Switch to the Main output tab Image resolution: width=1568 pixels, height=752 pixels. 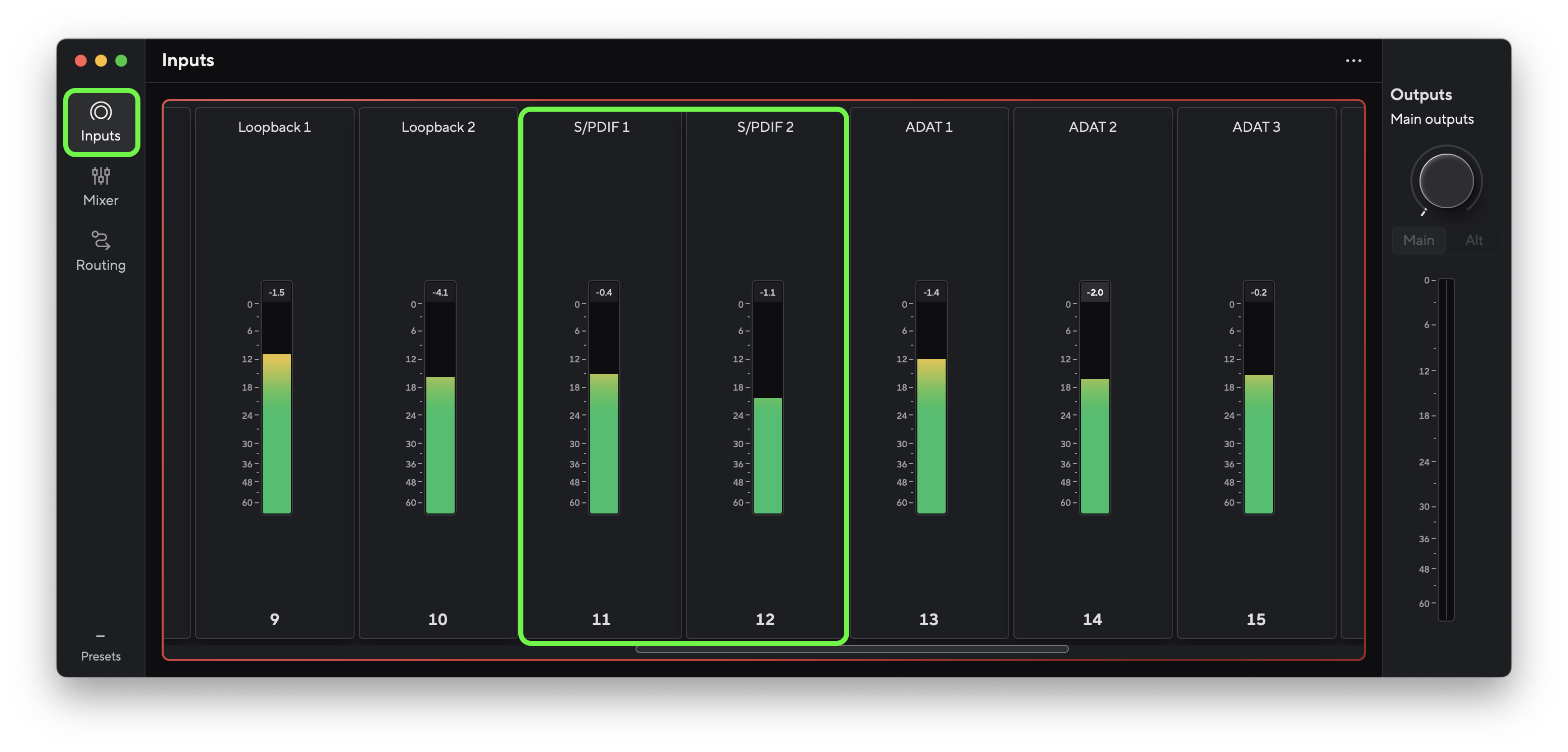click(x=1419, y=240)
